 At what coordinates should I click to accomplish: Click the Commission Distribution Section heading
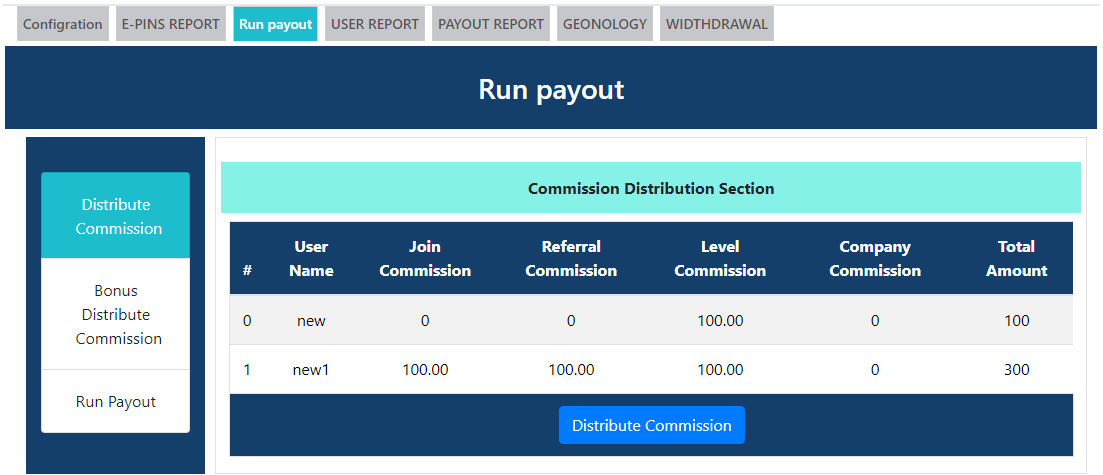[650, 188]
